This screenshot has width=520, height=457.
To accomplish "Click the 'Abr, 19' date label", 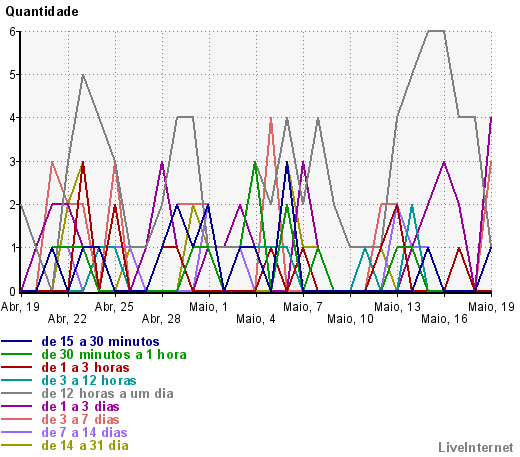I will [x=20, y=307].
